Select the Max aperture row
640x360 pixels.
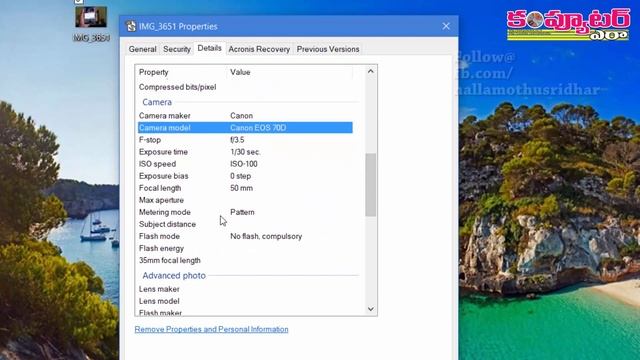[x=245, y=200]
